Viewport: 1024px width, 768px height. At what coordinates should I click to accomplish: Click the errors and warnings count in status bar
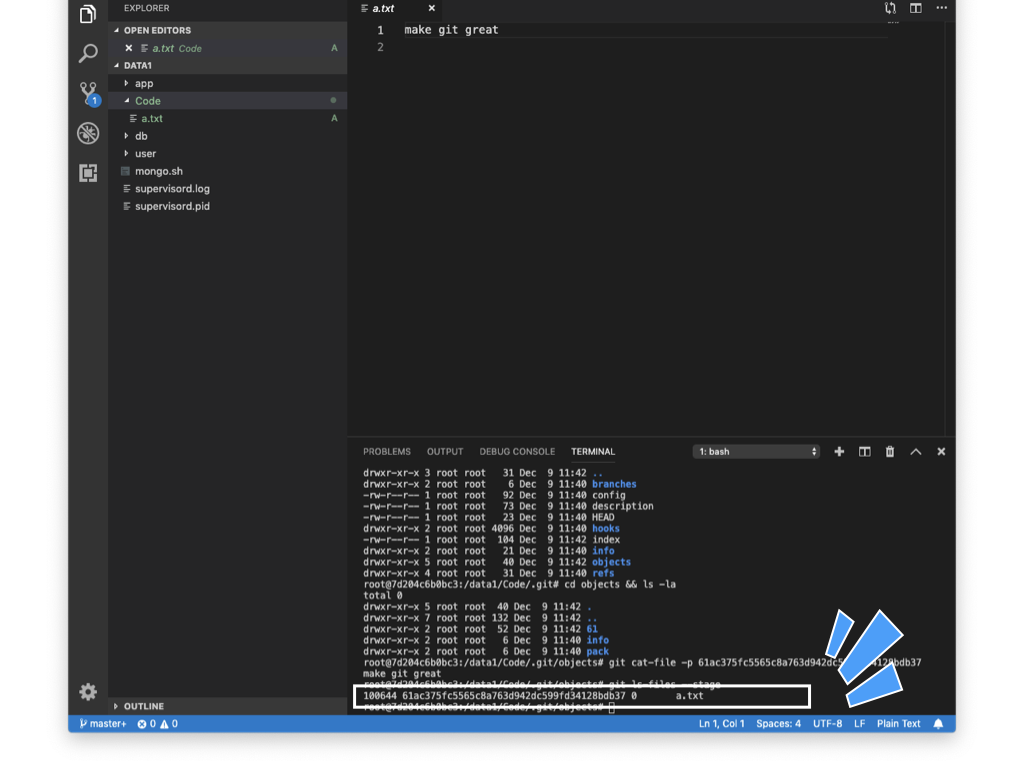[x=157, y=724]
